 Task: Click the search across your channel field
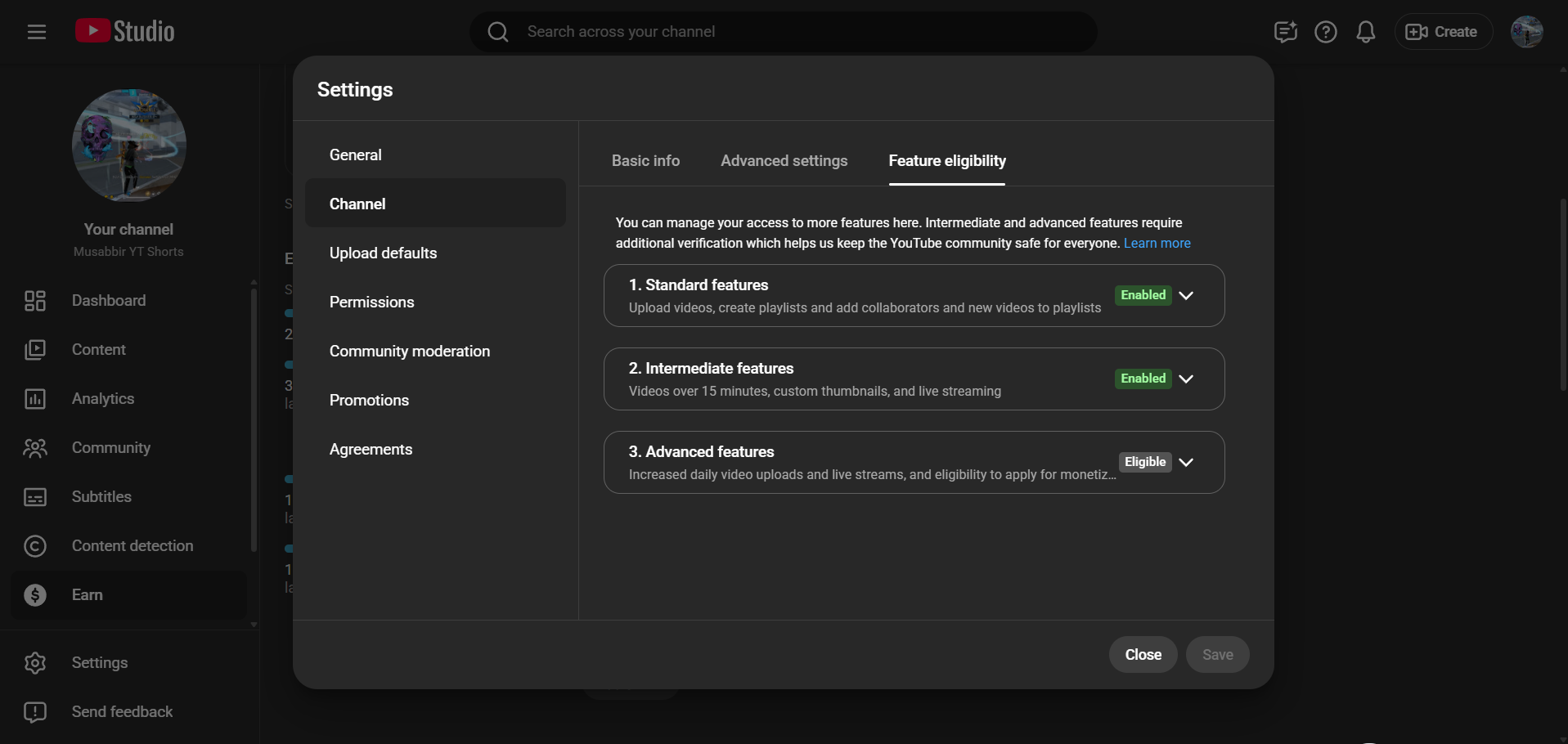click(784, 32)
